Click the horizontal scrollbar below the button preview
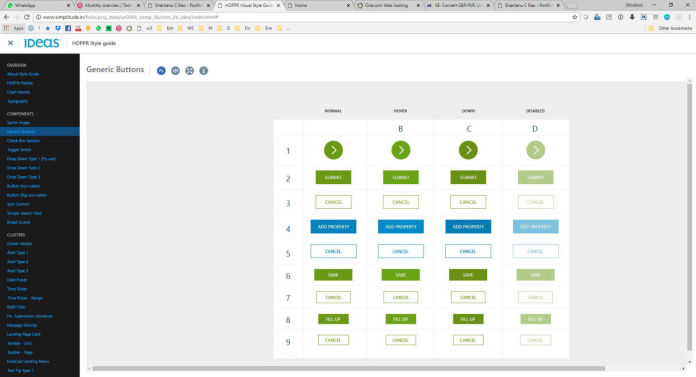This screenshot has width=696, height=377. tap(348, 369)
